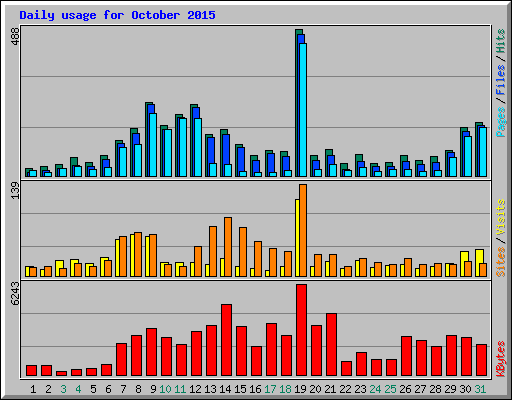Click day 10 on the x-axis

click(165, 389)
